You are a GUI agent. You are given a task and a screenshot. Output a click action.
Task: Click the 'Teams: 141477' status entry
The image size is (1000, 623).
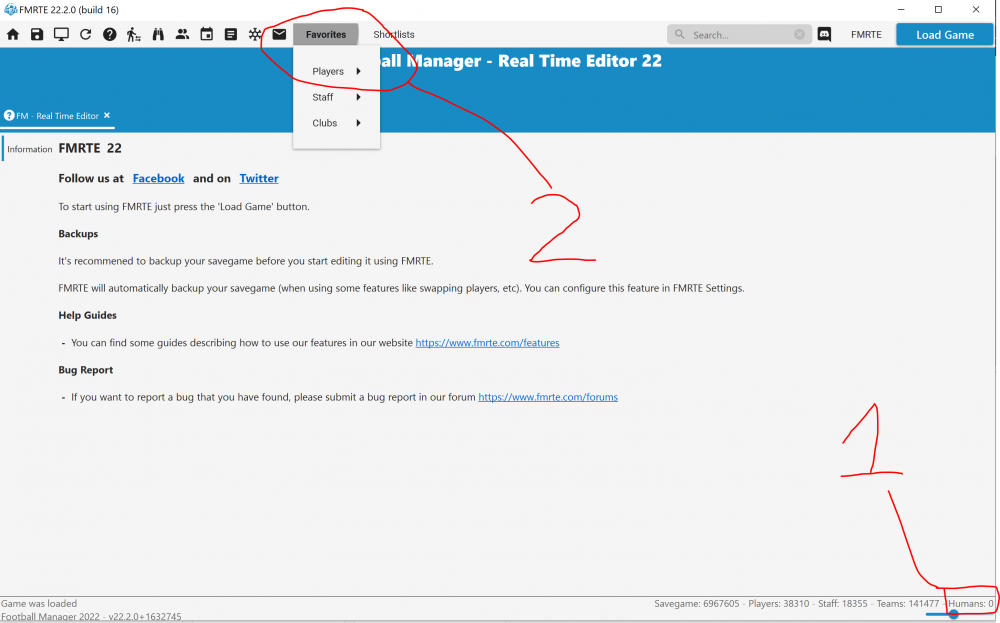[908, 603]
